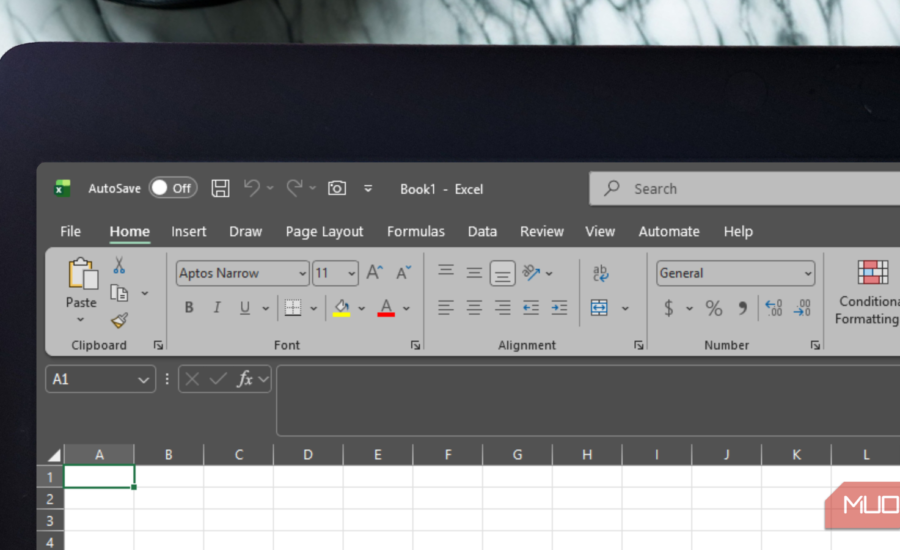This screenshot has width=900, height=550.
Task: Middle align the cell content
Action: click(474, 273)
